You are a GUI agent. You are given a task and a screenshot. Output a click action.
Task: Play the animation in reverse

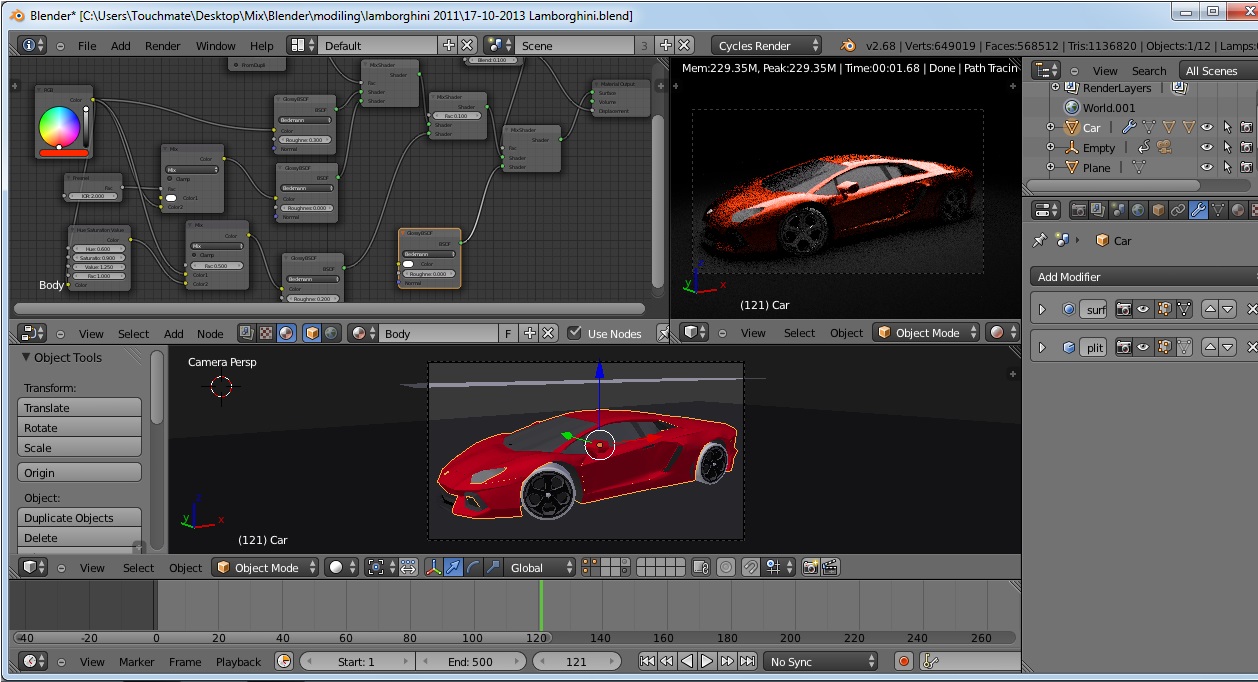click(x=687, y=661)
